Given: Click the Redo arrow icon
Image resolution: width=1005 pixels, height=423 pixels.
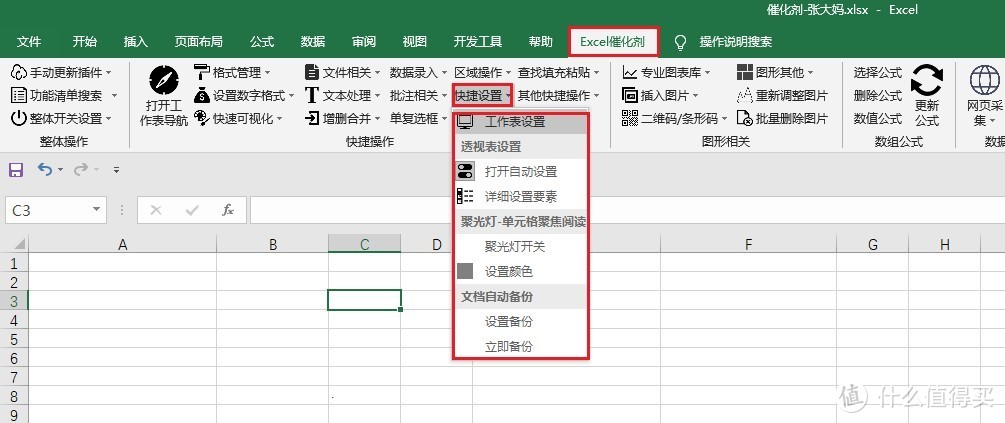Looking at the screenshot, I should point(81,169).
